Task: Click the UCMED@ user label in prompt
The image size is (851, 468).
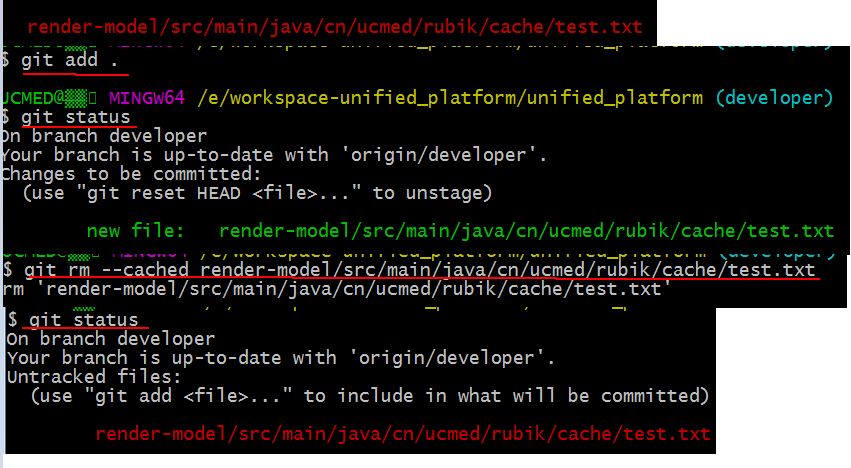Action: pos(48,98)
